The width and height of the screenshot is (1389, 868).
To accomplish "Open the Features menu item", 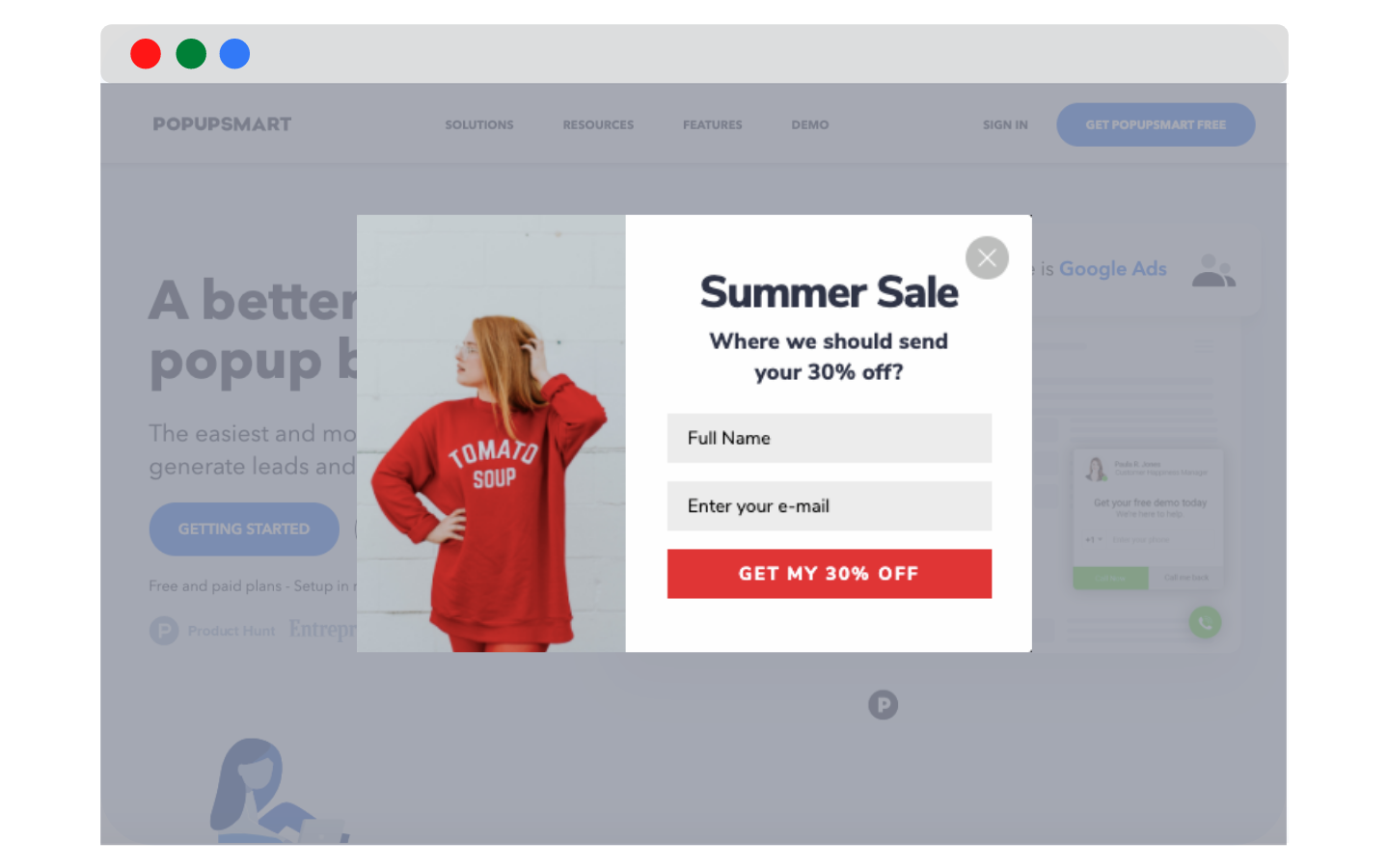I will coord(713,124).
